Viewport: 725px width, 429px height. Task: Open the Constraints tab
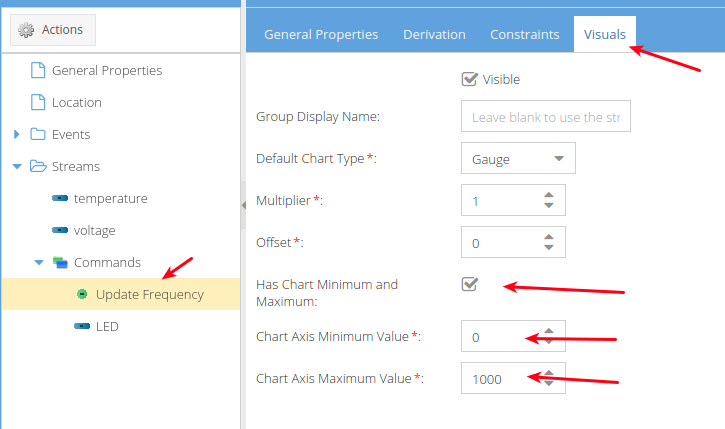pyautogui.click(x=524, y=34)
